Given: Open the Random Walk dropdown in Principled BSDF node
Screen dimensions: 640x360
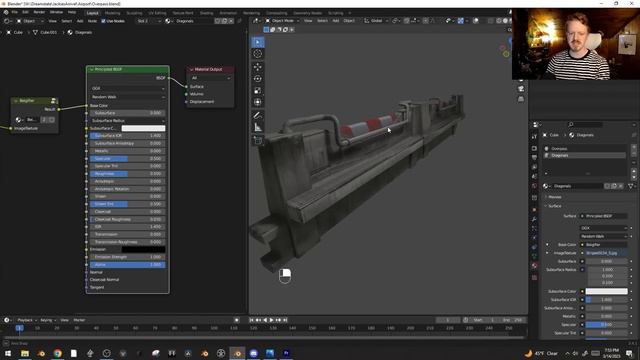Looking at the screenshot, I should tap(128, 97).
